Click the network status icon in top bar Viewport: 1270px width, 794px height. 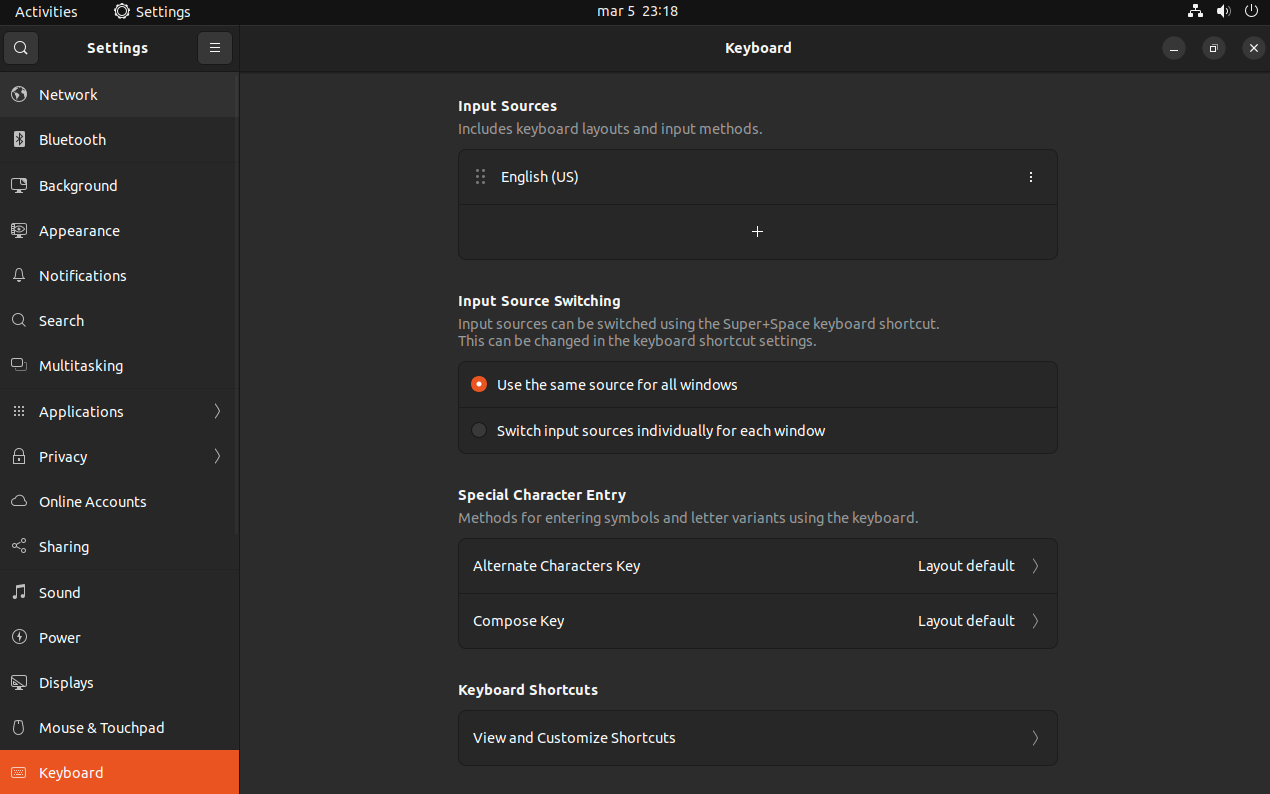point(1195,12)
